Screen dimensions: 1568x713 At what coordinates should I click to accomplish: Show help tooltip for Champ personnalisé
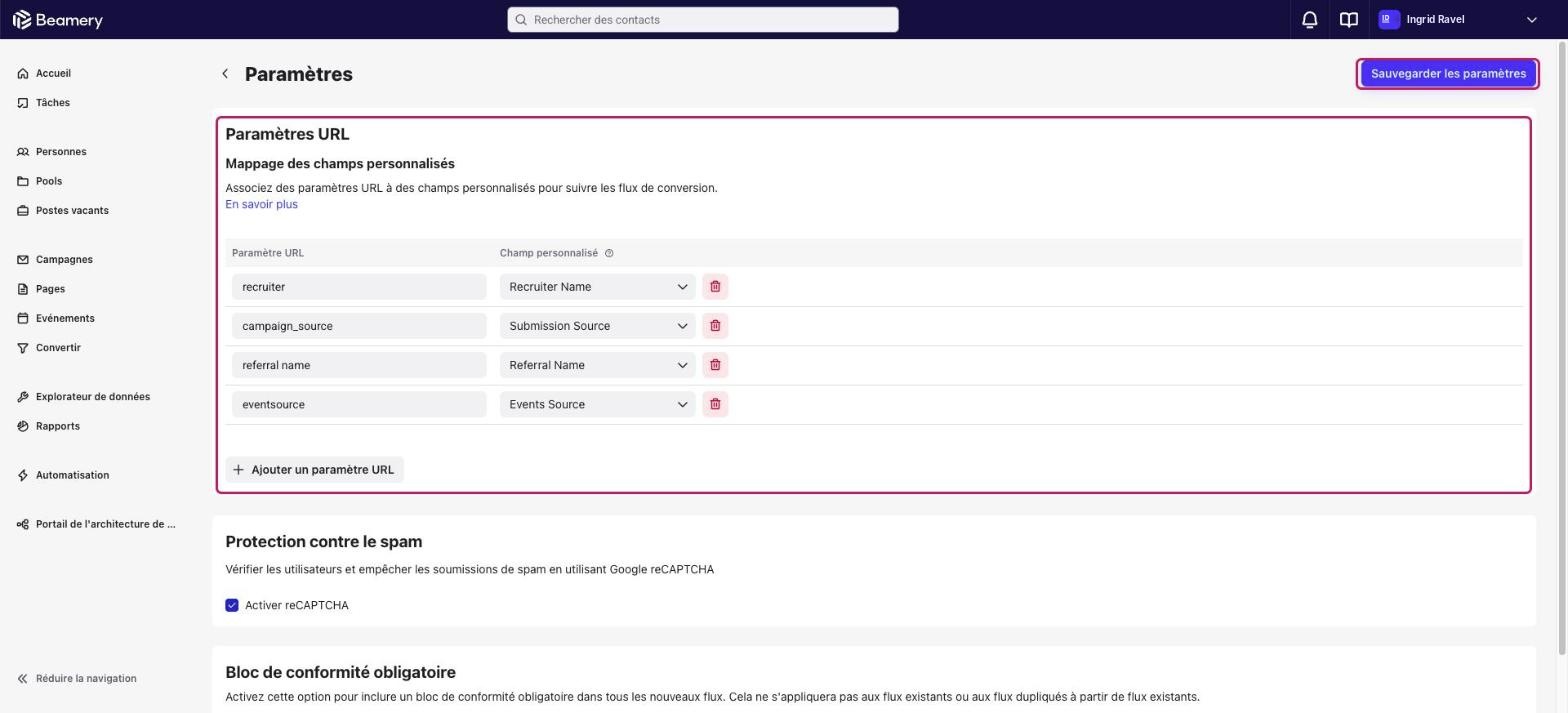pyautogui.click(x=609, y=253)
